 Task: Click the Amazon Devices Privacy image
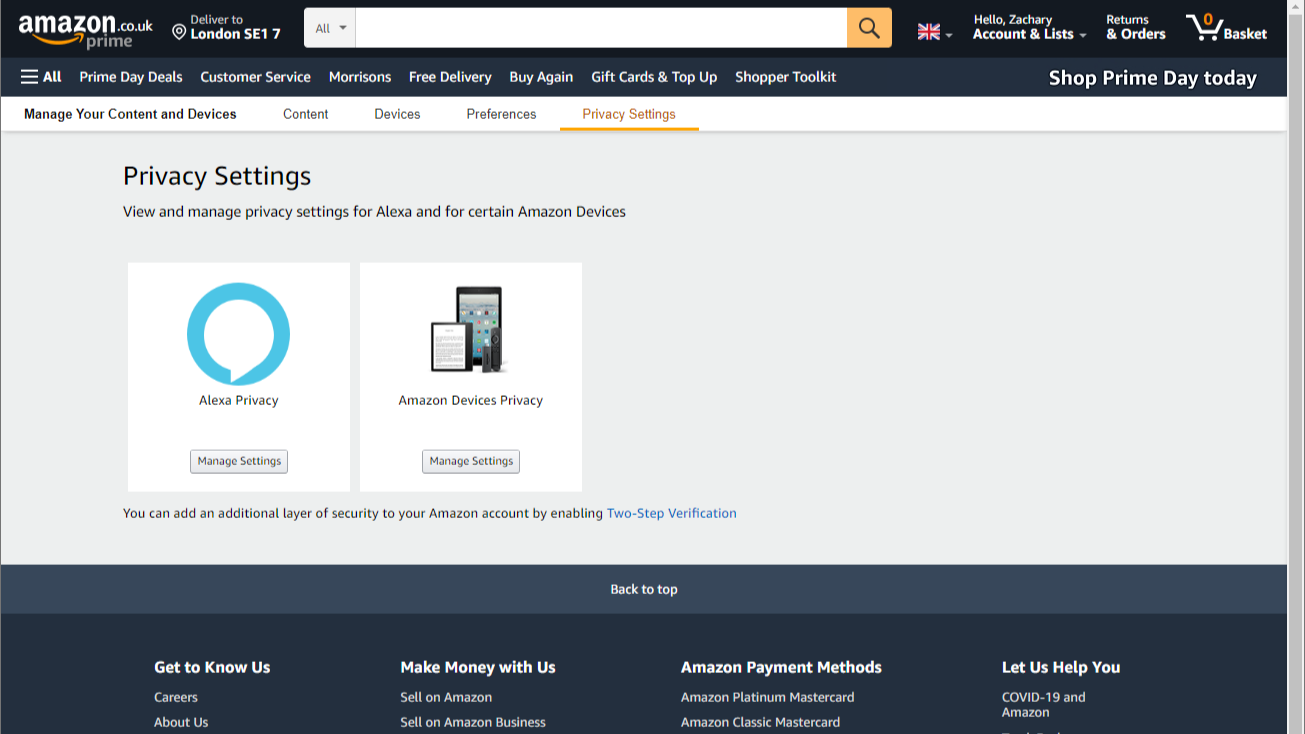point(470,330)
